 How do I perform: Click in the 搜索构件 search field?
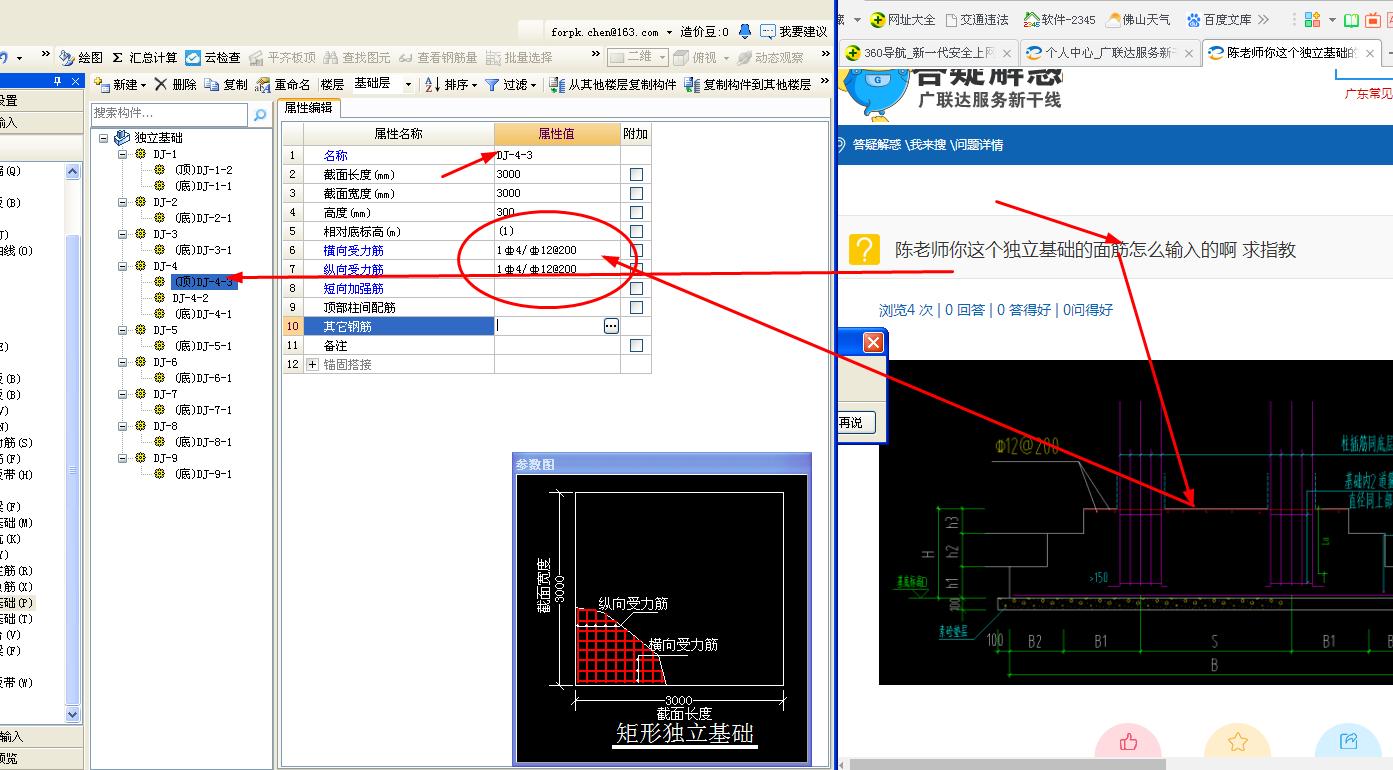pos(170,114)
